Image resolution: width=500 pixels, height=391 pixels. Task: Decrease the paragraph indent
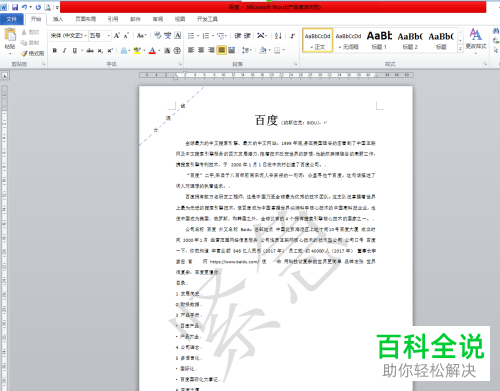(238, 36)
